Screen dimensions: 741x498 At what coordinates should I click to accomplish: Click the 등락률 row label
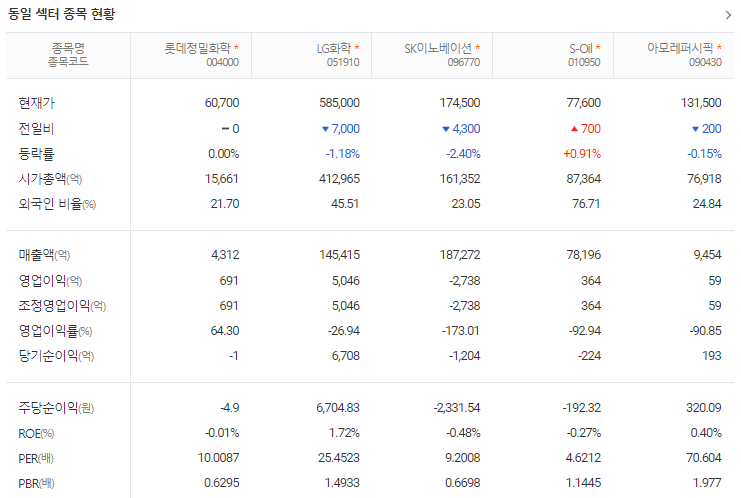point(36,154)
